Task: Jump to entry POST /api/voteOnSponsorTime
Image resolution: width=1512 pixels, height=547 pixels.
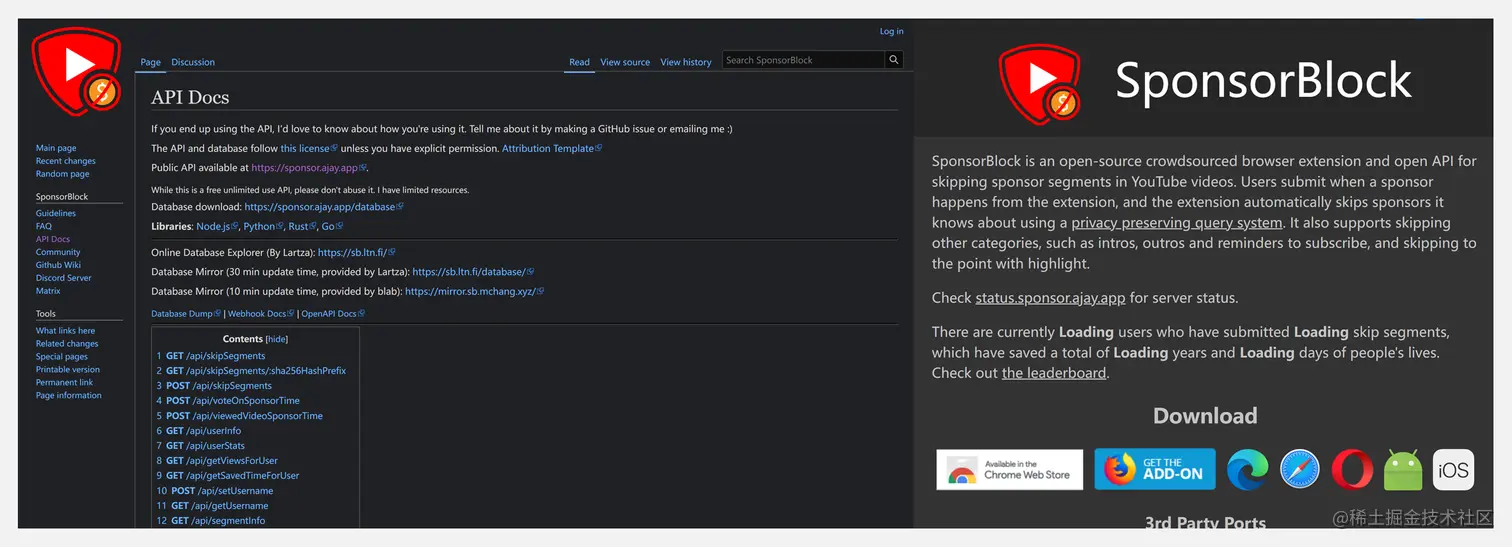Action: pyautogui.click(x=228, y=401)
